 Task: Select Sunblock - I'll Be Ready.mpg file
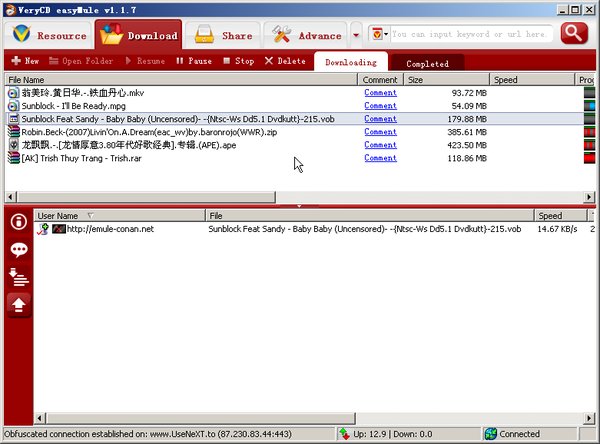click(x=300, y=106)
